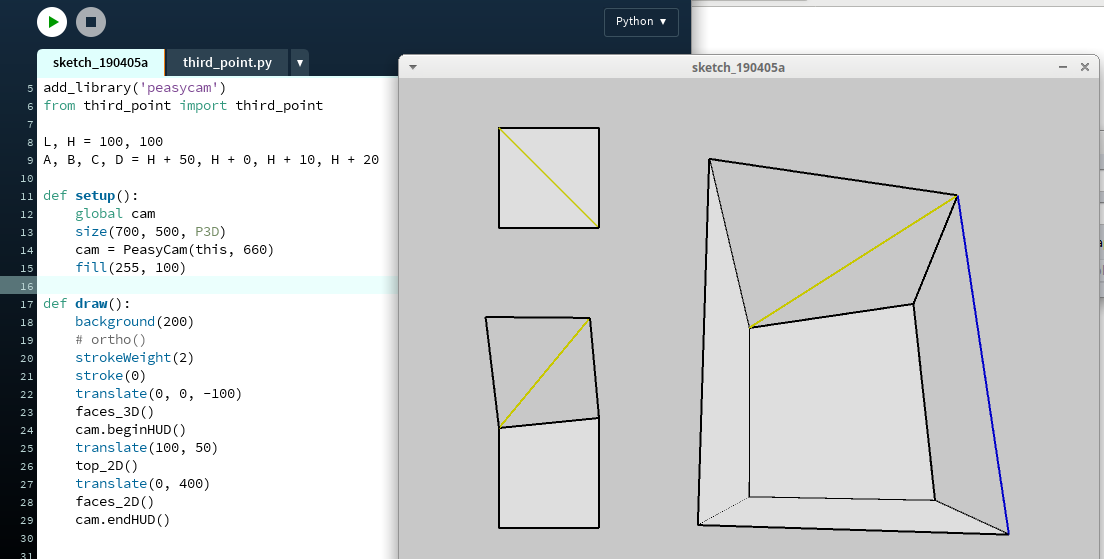Screen dimensions: 1104x559
Task: Run the sketch with the play button
Action: click(52, 22)
